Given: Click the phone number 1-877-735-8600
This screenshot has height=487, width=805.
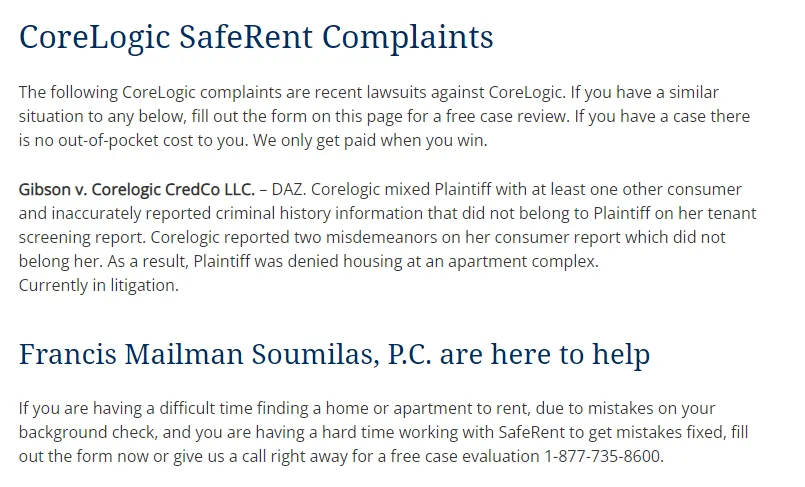Looking at the screenshot, I should (603, 456).
